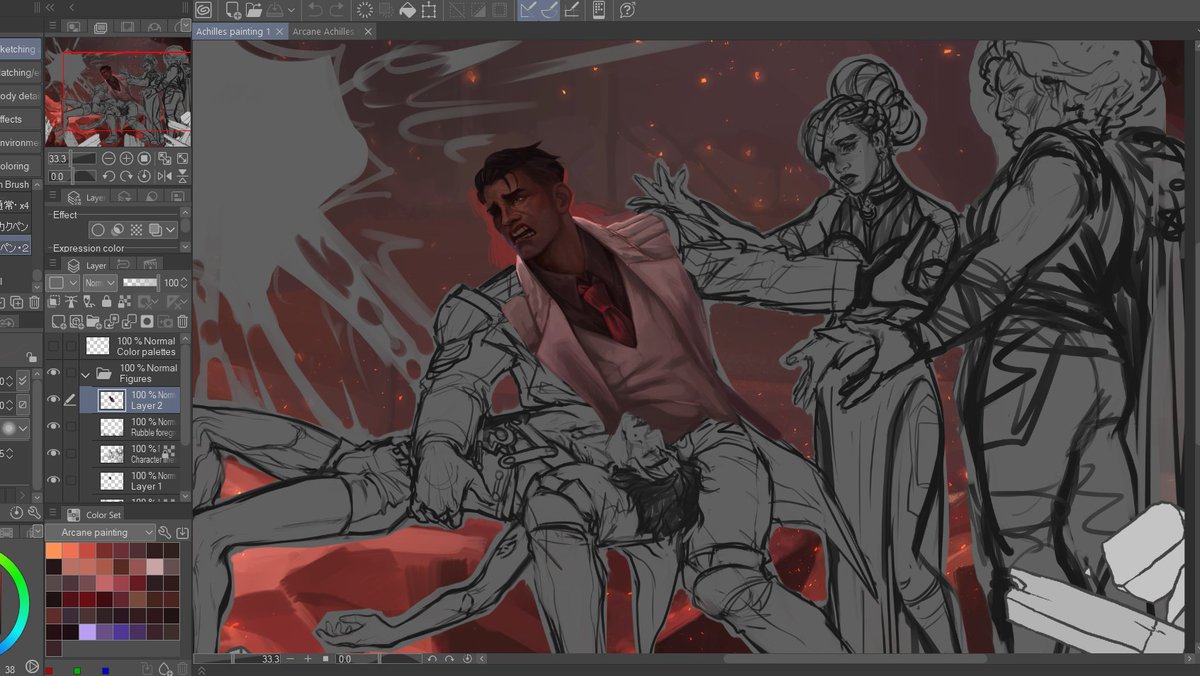This screenshot has width=1200, height=676.
Task: Create a new canvas file
Action: (233, 10)
